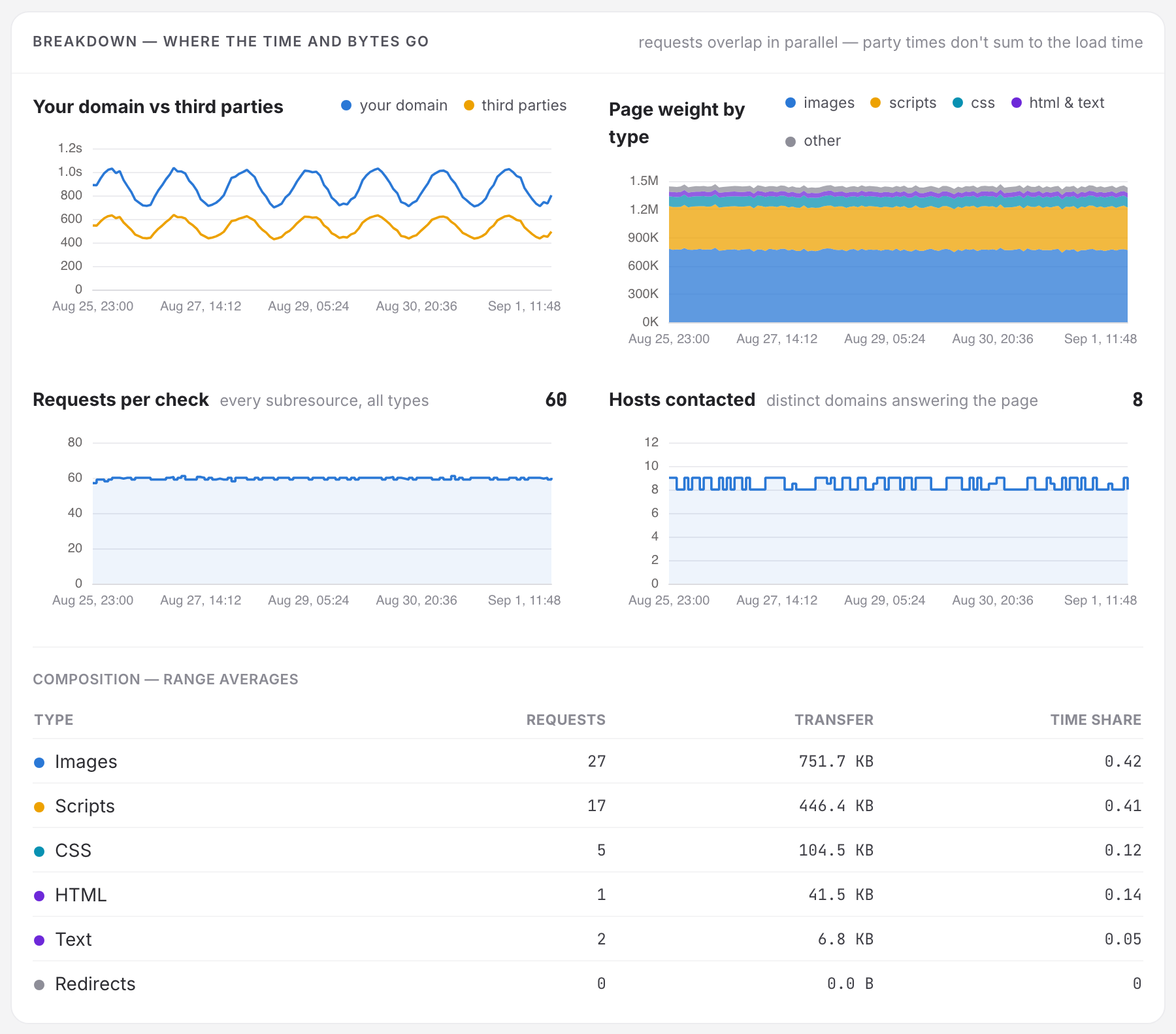The image size is (1176, 1034).
Task: Select the HTML row label
Action: tap(81, 895)
